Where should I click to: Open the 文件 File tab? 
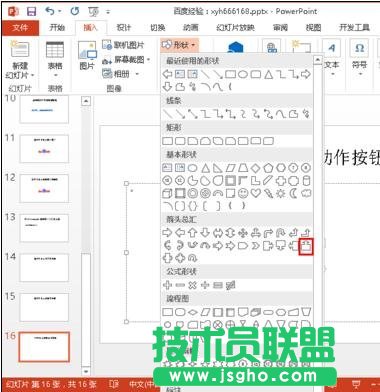coord(20,28)
